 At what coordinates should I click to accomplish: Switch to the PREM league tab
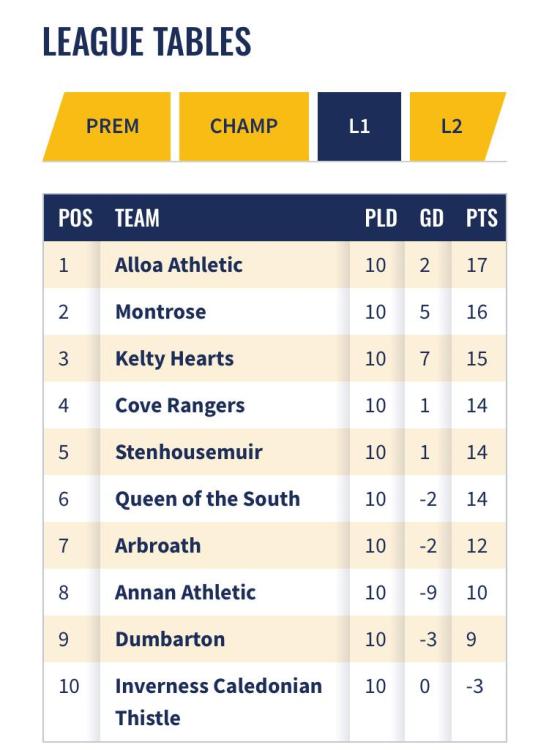pos(107,126)
